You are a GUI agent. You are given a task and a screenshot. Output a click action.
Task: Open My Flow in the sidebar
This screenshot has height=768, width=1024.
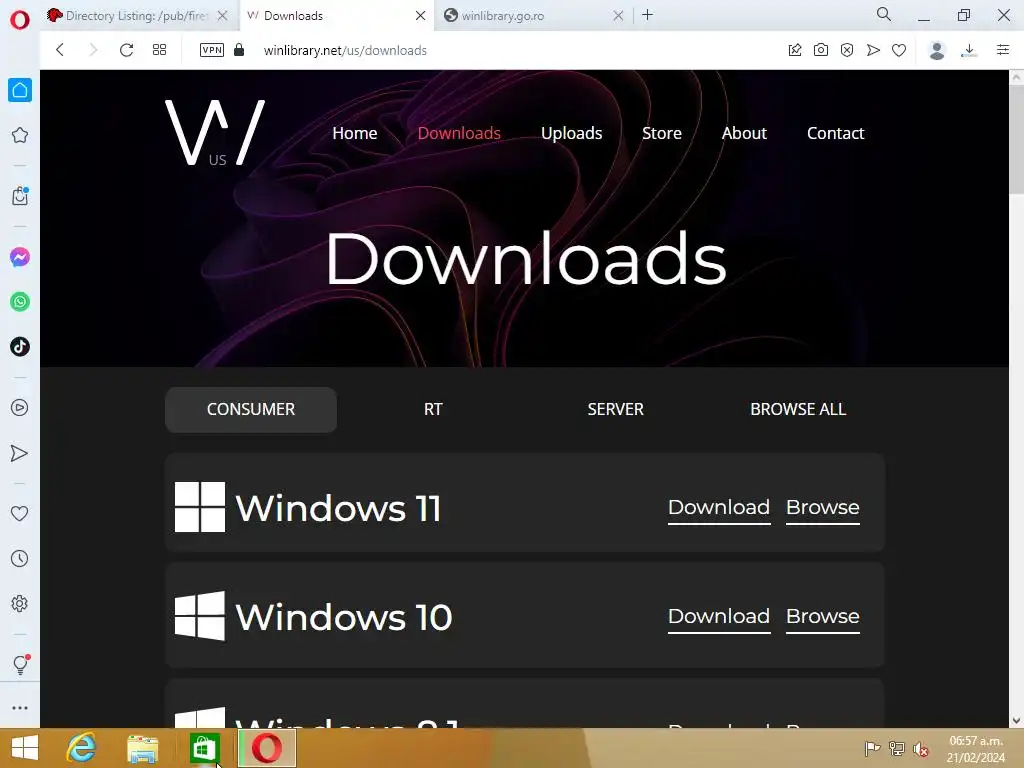point(20,453)
